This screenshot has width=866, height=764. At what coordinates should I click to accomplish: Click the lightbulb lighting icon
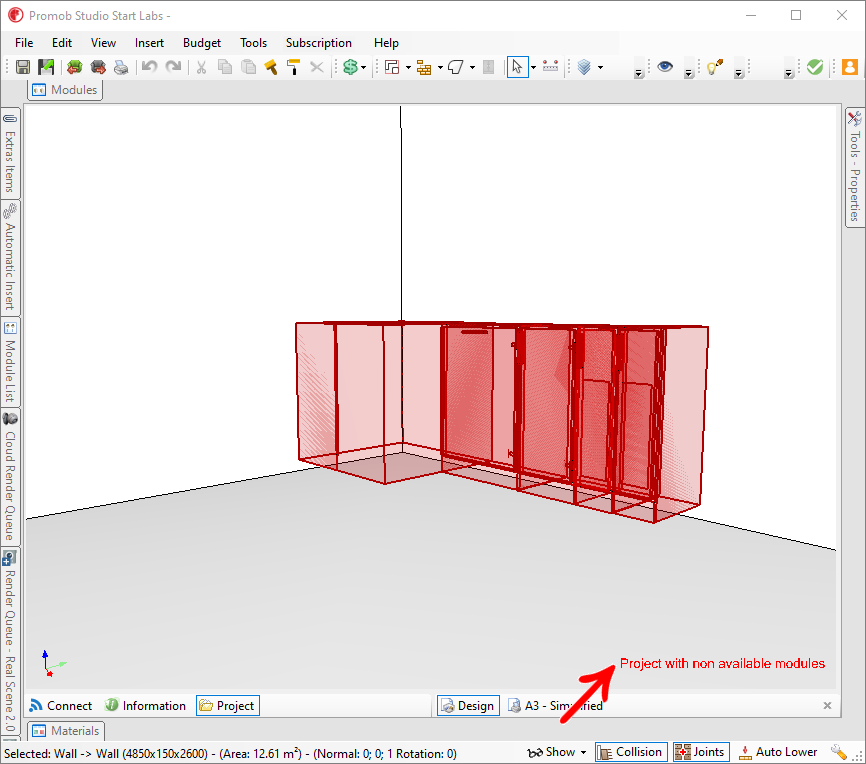pyautogui.click(x=715, y=67)
